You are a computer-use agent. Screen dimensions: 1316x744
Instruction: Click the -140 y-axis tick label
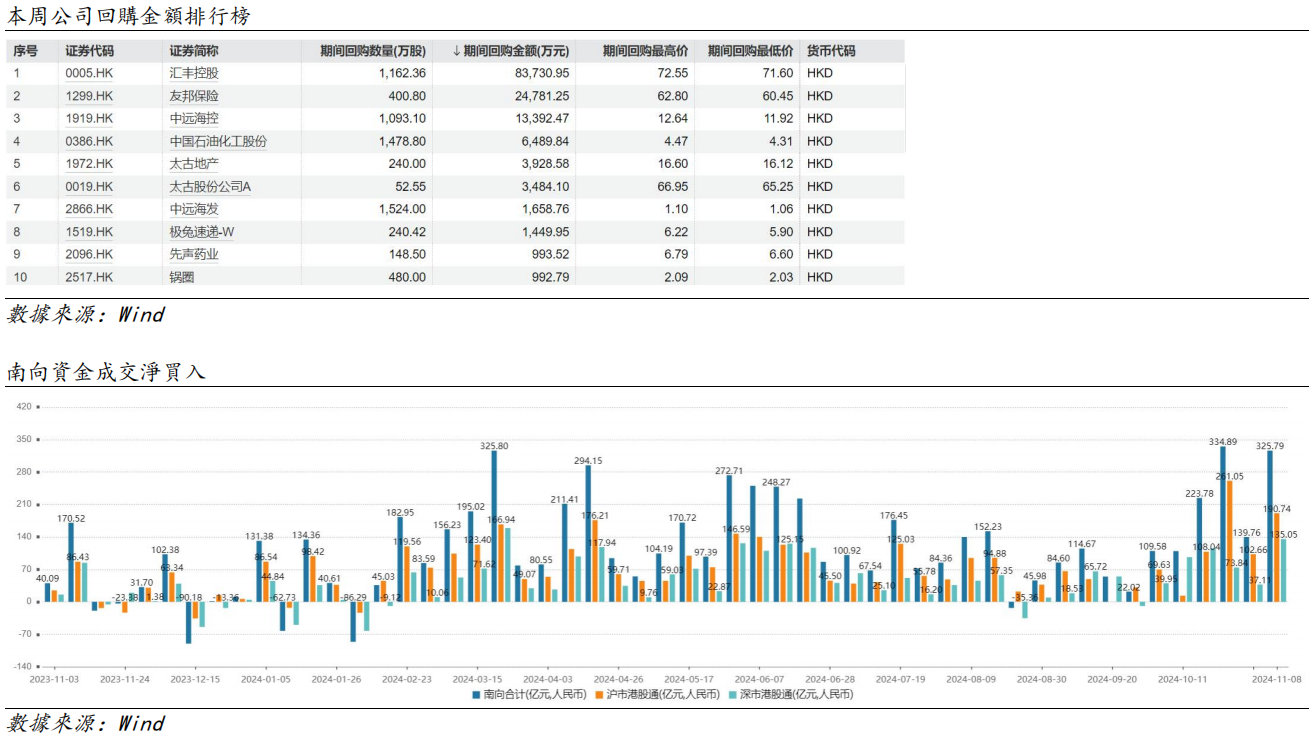click(23, 666)
